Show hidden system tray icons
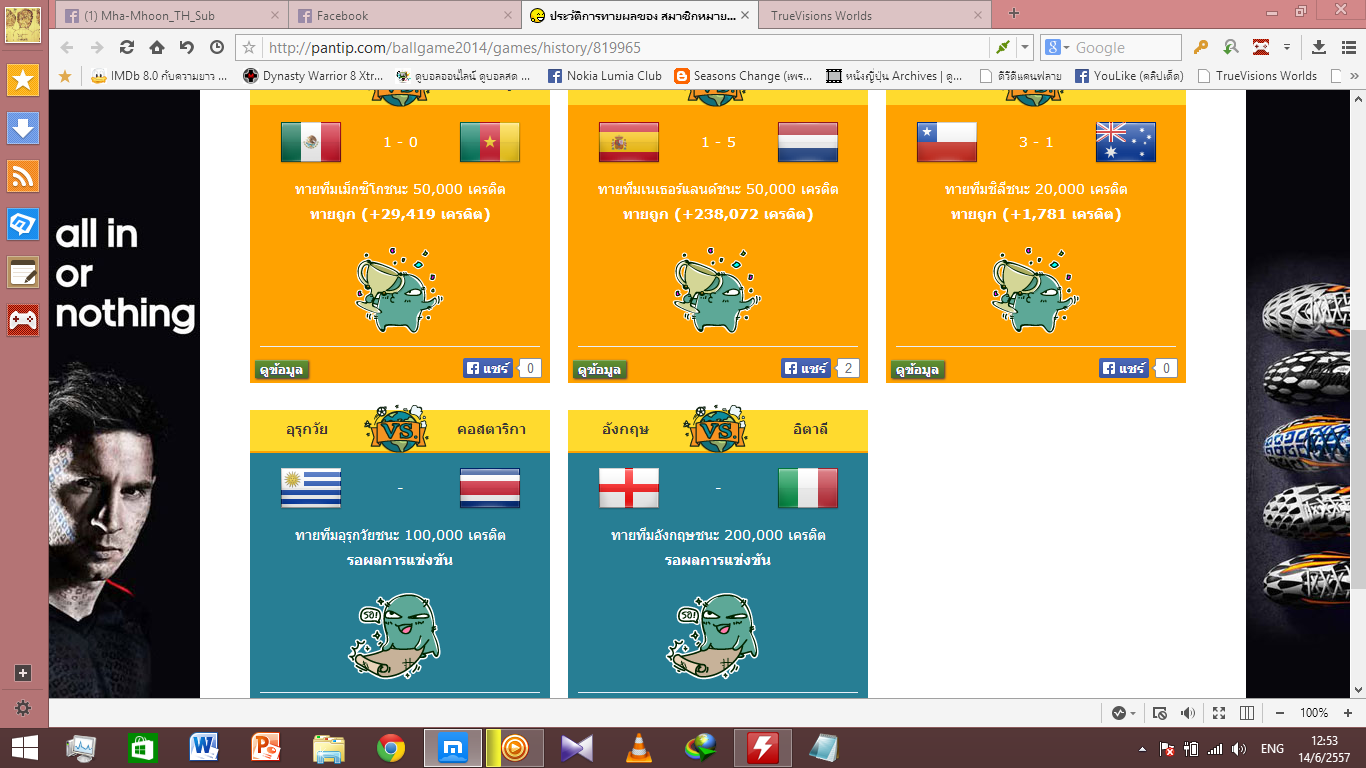This screenshot has height=768, width=1366. [1142, 748]
